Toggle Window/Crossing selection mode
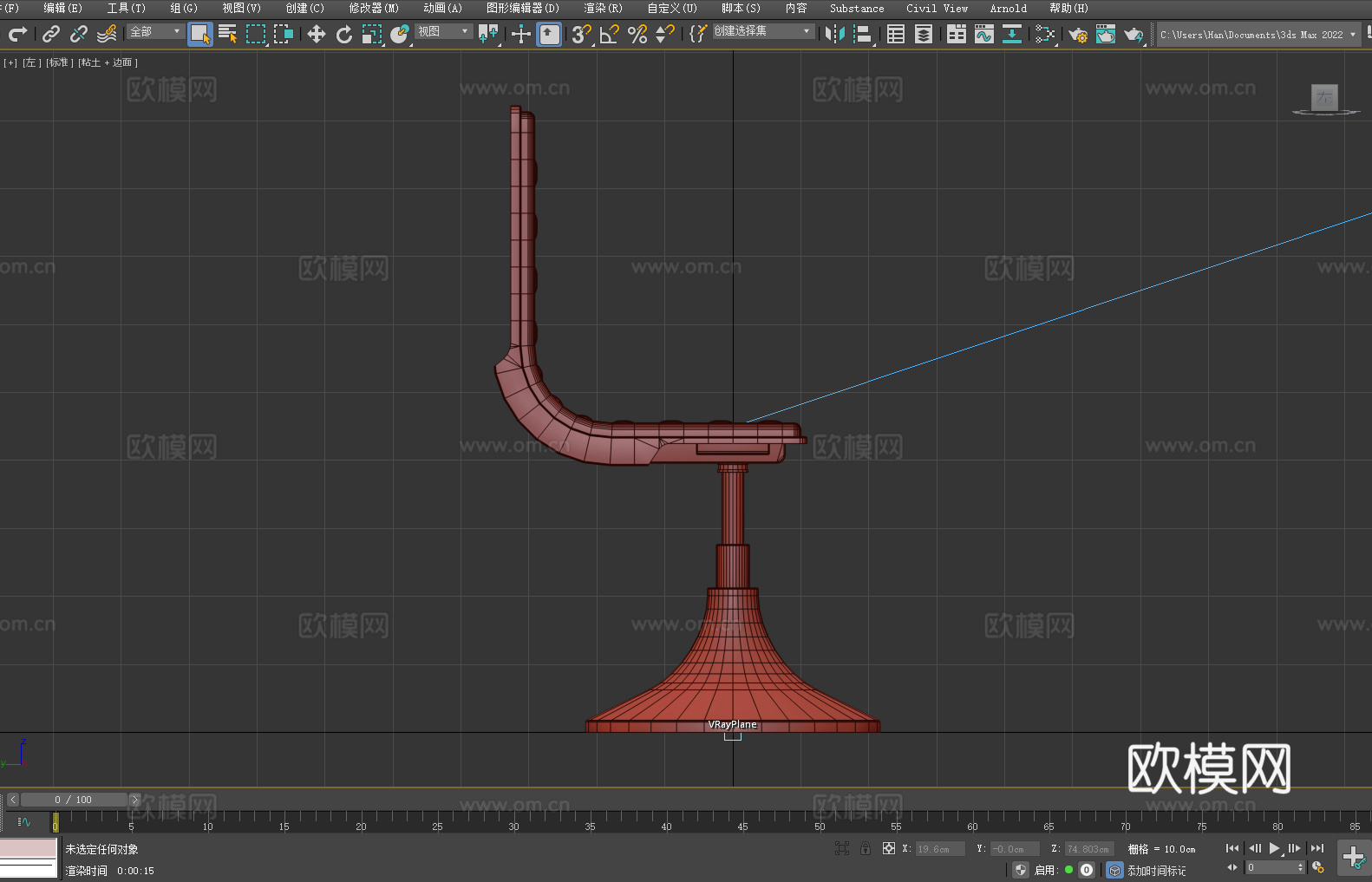Image resolution: width=1372 pixels, height=882 pixels. point(284,34)
